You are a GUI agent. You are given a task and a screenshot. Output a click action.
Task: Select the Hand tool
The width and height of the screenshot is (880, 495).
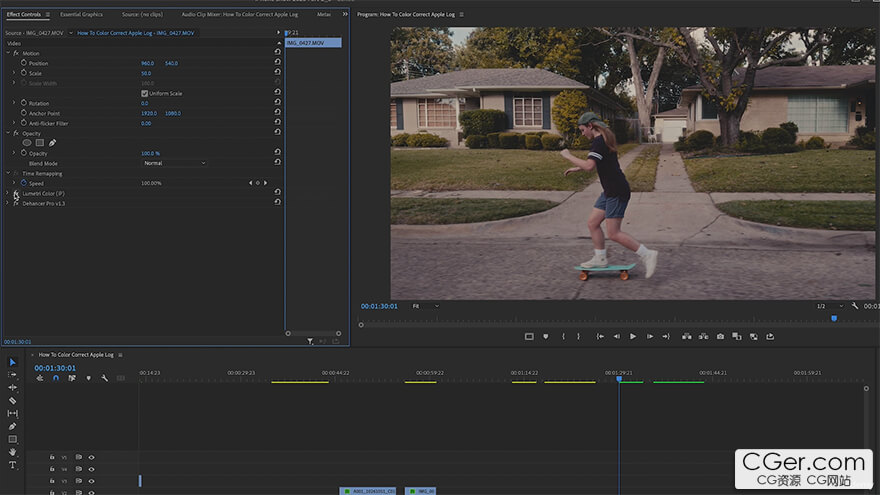pyautogui.click(x=12, y=452)
